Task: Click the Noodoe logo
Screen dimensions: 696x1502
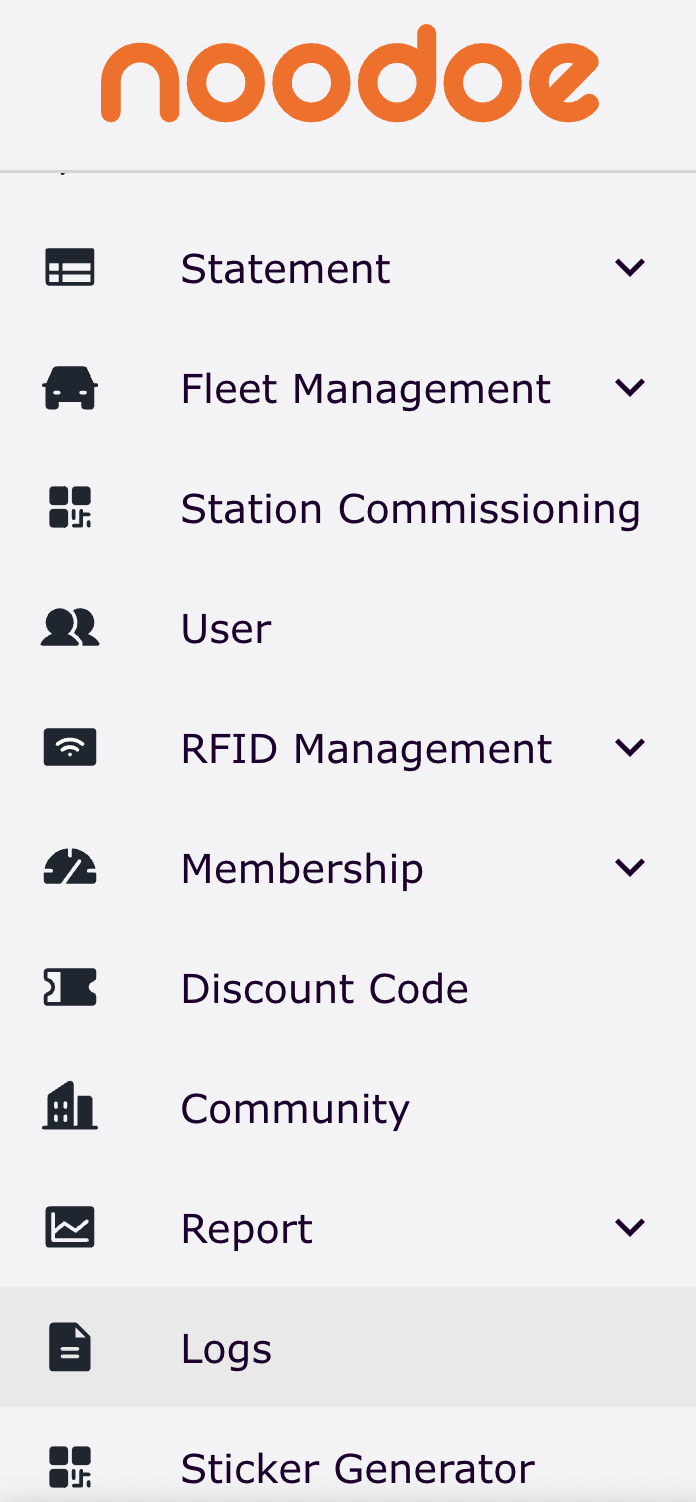Action: point(348,75)
